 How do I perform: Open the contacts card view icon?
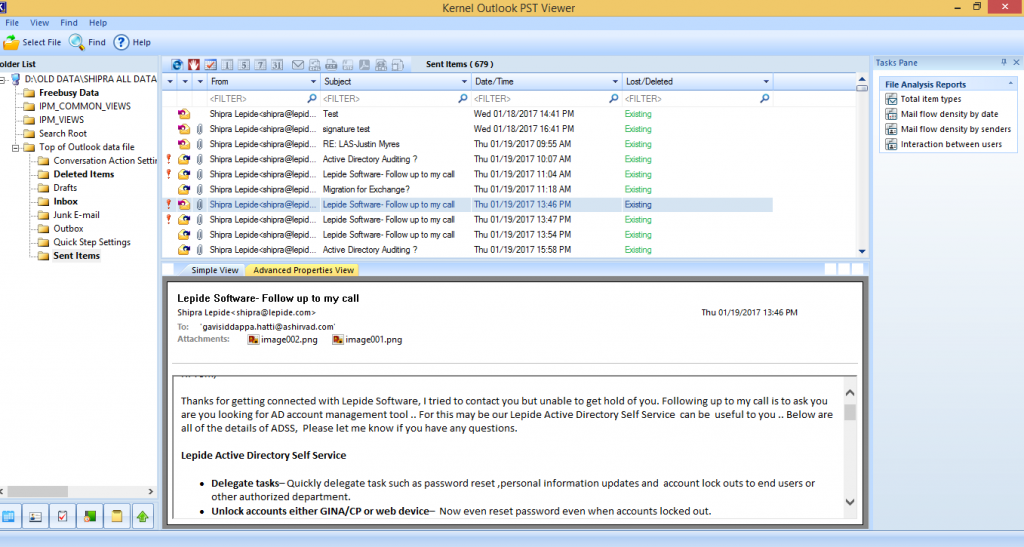click(35, 516)
